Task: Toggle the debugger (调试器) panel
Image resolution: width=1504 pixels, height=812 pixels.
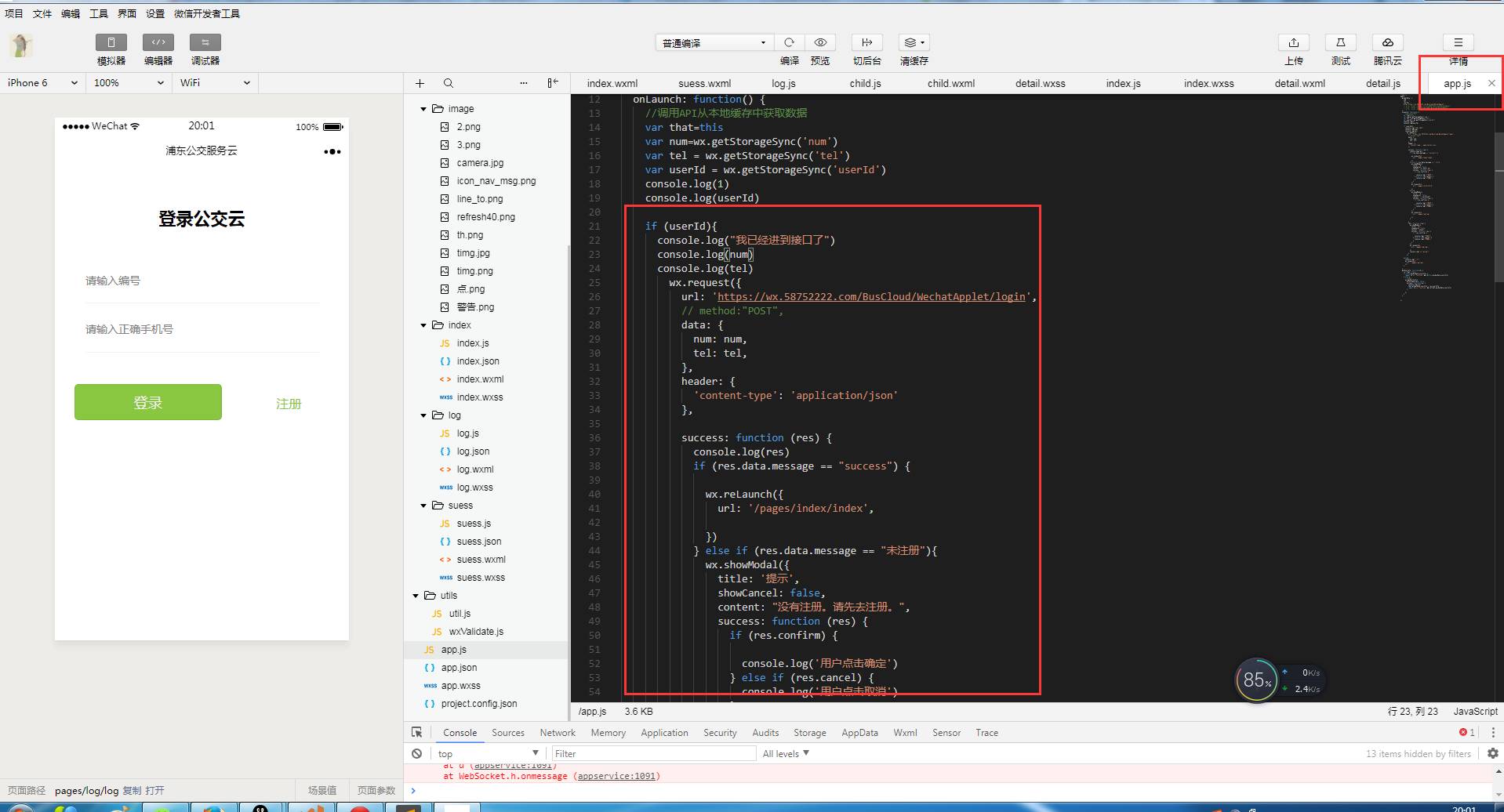Action: point(205,42)
